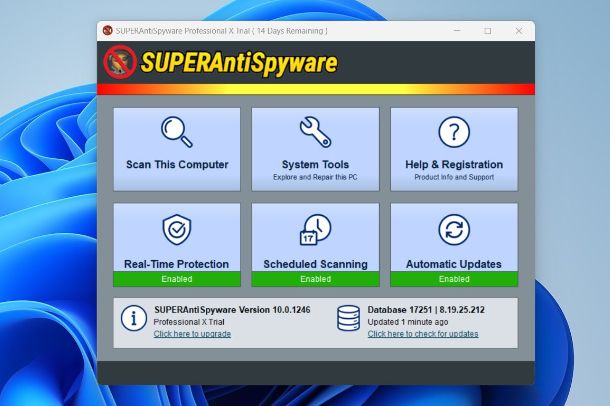Screen dimensions: 610x406
Task: Click 'Click here to check for updates' link
Action: 423,334
